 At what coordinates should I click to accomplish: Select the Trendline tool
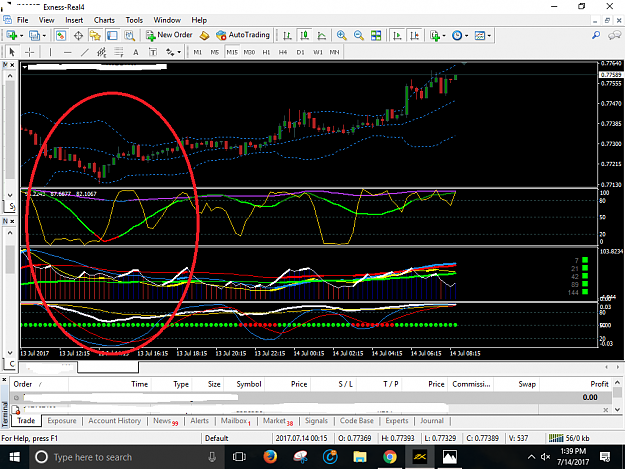click(x=85, y=52)
